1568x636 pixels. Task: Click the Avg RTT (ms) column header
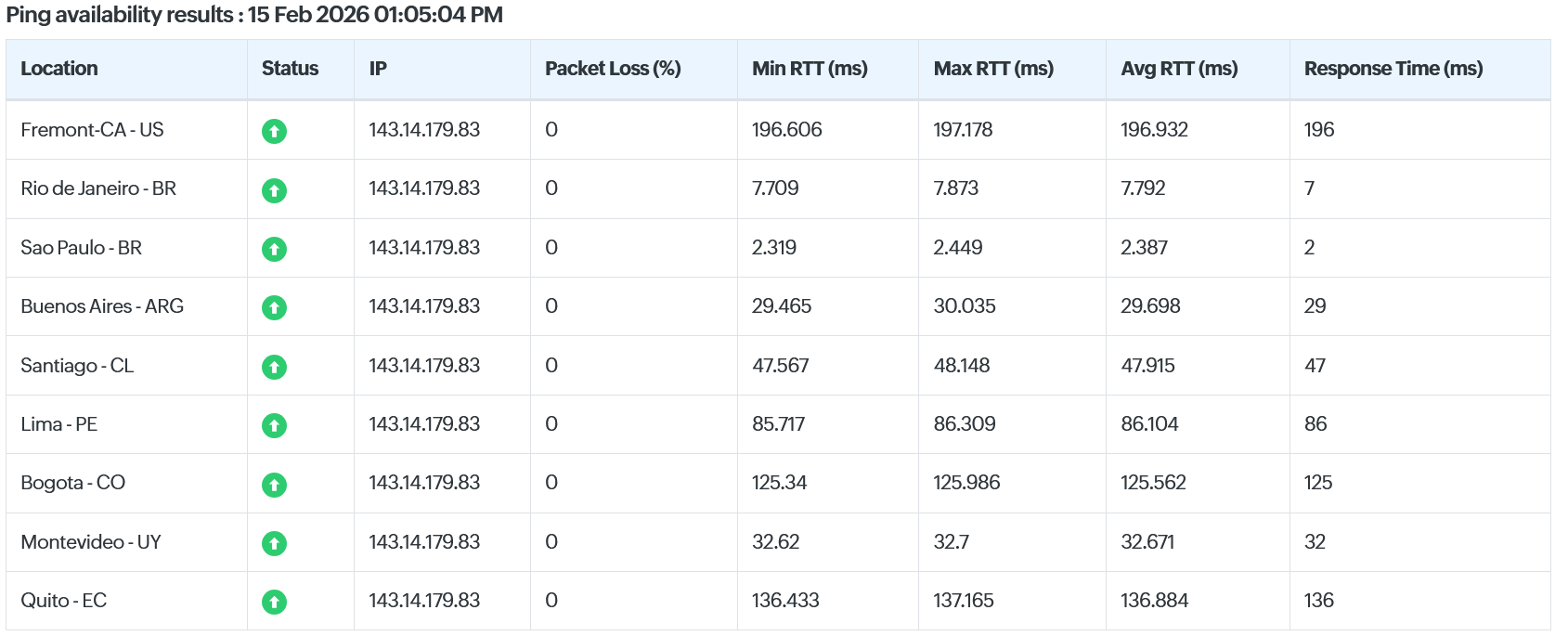tap(1179, 69)
